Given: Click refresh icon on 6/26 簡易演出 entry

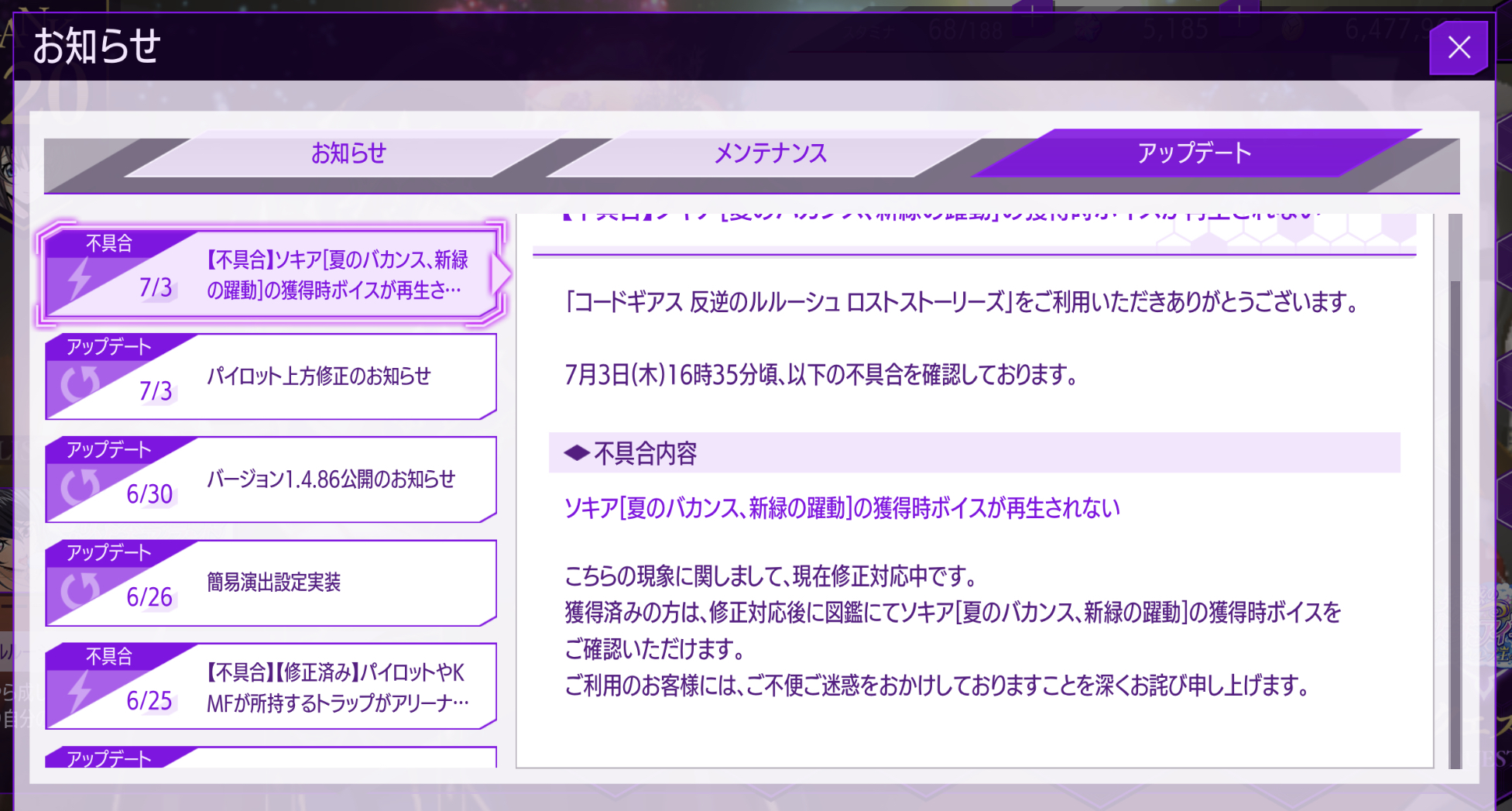Looking at the screenshot, I should [81, 589].
